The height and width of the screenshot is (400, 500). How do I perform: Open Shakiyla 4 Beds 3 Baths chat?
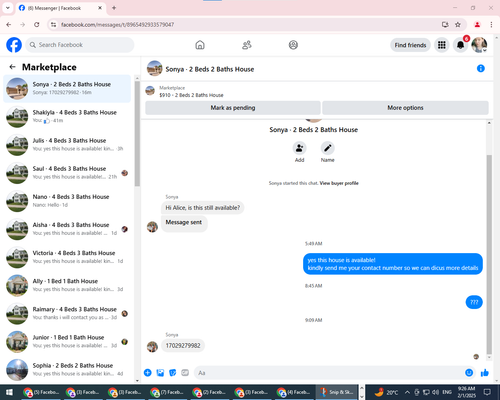67,117
